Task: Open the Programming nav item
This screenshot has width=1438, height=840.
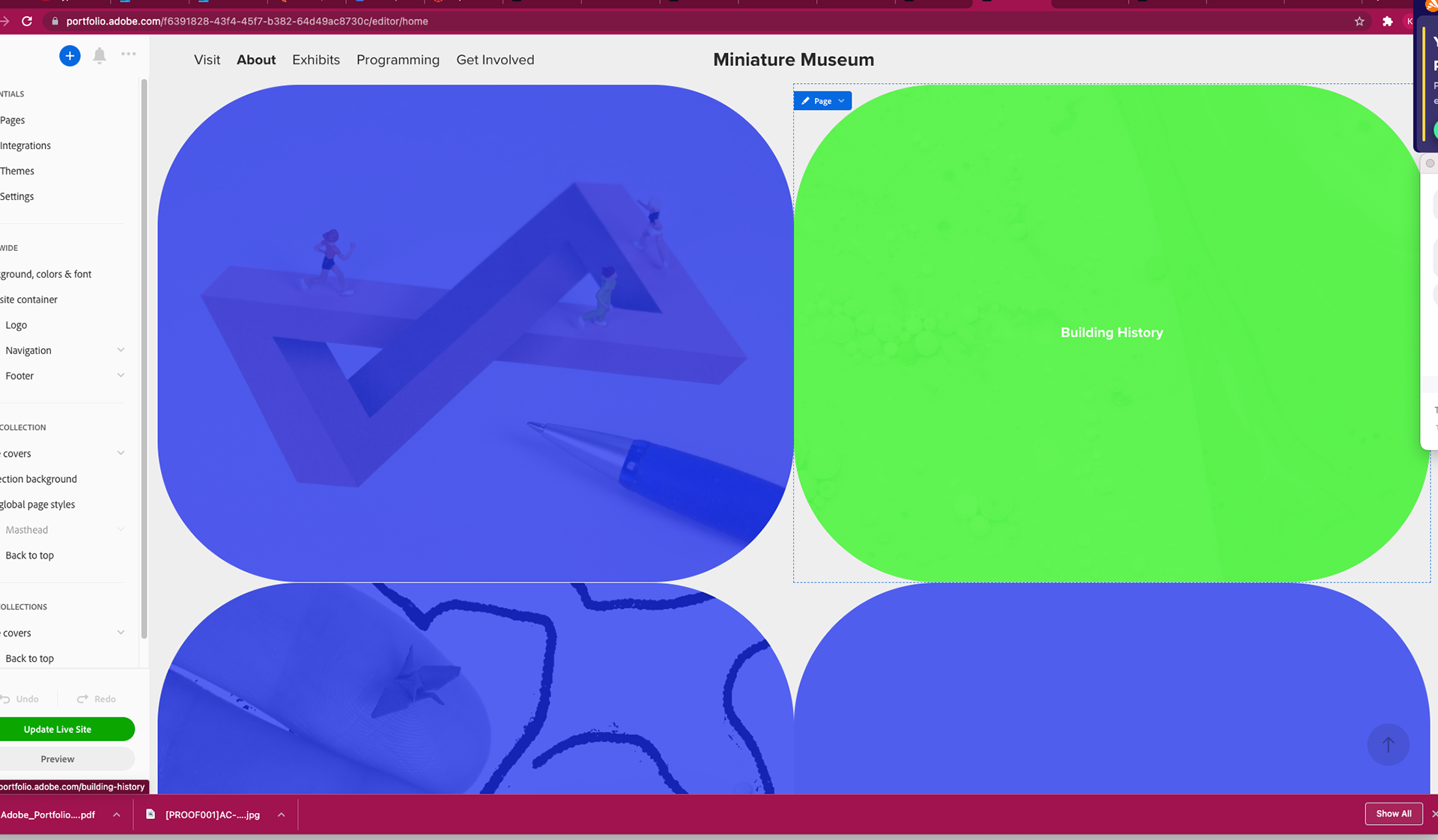Action: click(x=398, y=60)
